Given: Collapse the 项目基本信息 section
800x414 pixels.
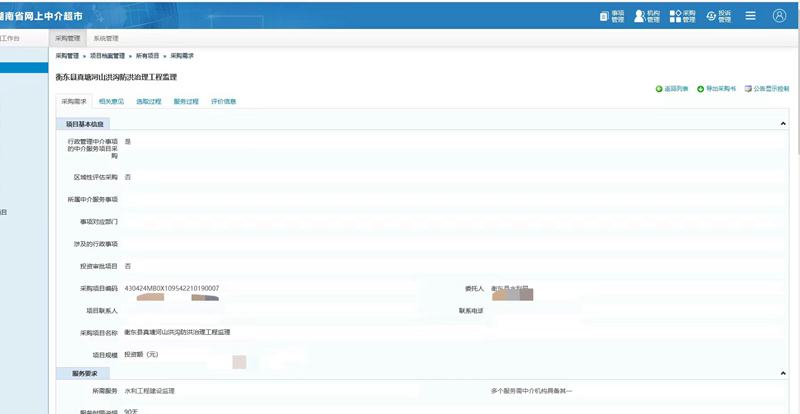Looking at the screenshot, I should pos(781,124).
